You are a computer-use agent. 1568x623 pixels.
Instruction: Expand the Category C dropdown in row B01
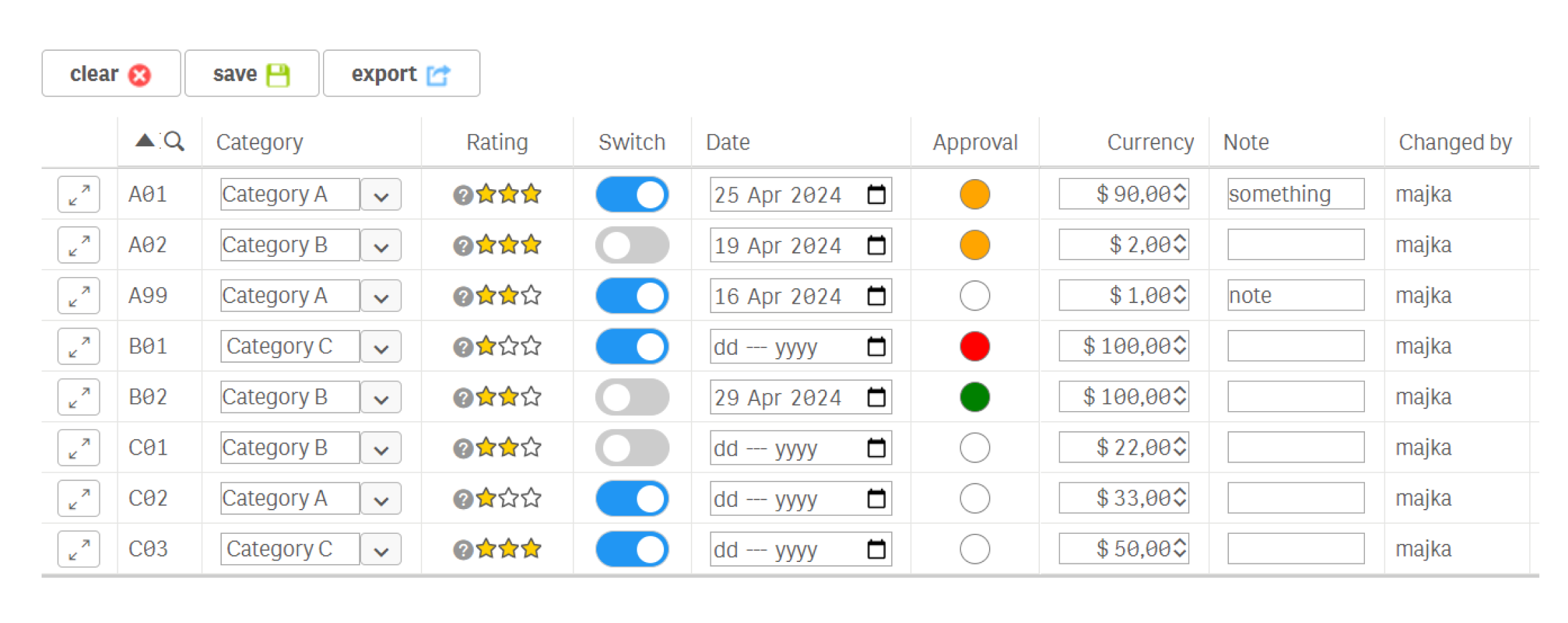(x=381, y=347)
